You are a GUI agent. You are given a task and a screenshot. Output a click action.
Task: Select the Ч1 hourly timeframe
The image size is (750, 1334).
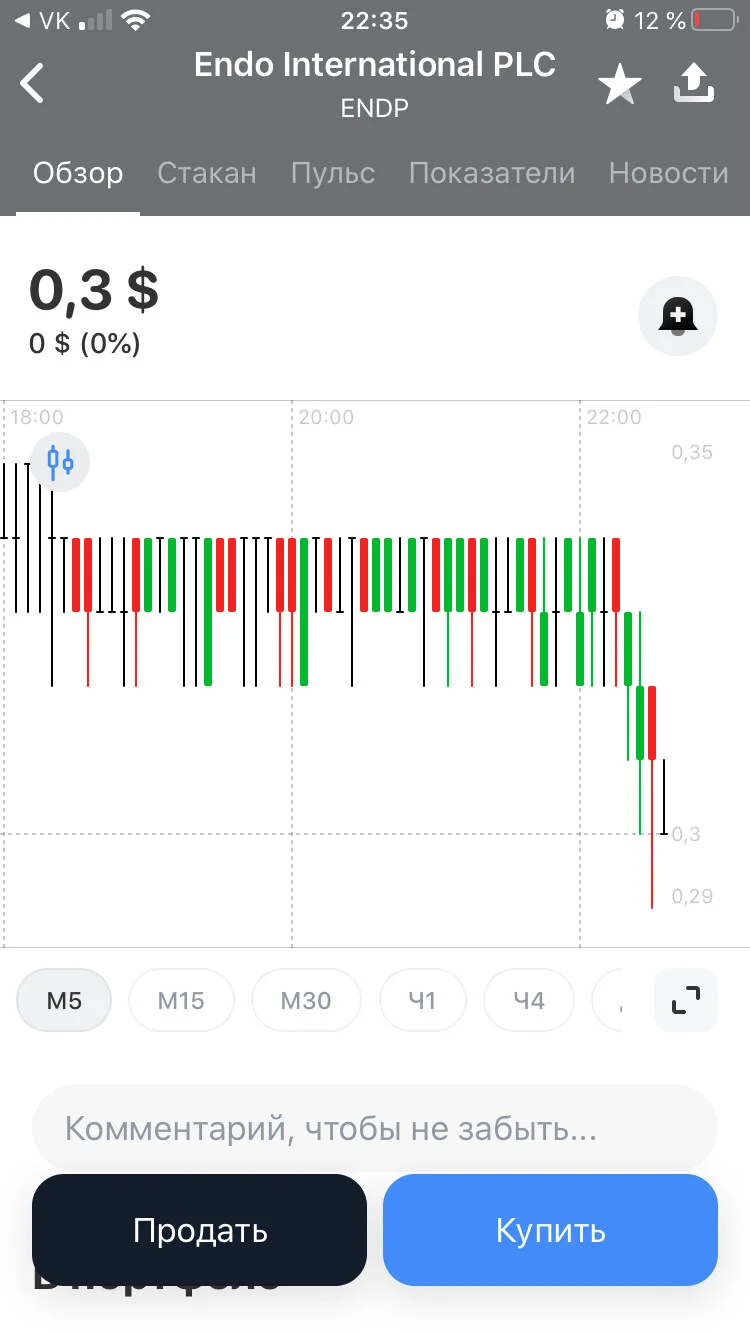pos(423,1000)
